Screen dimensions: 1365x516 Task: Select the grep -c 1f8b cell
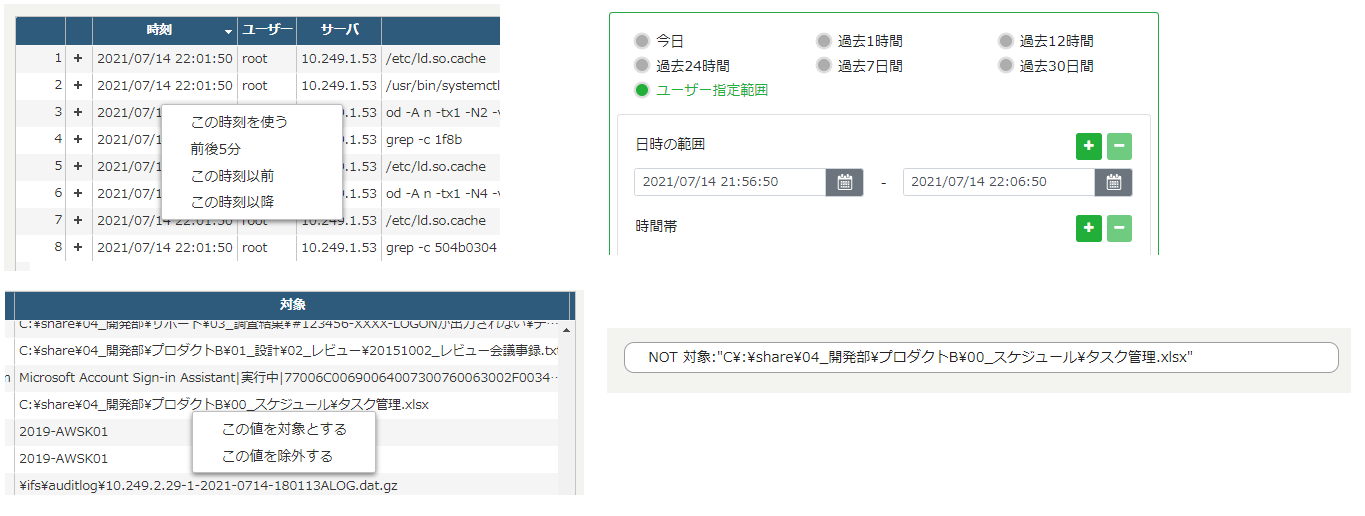coord(441,140)
